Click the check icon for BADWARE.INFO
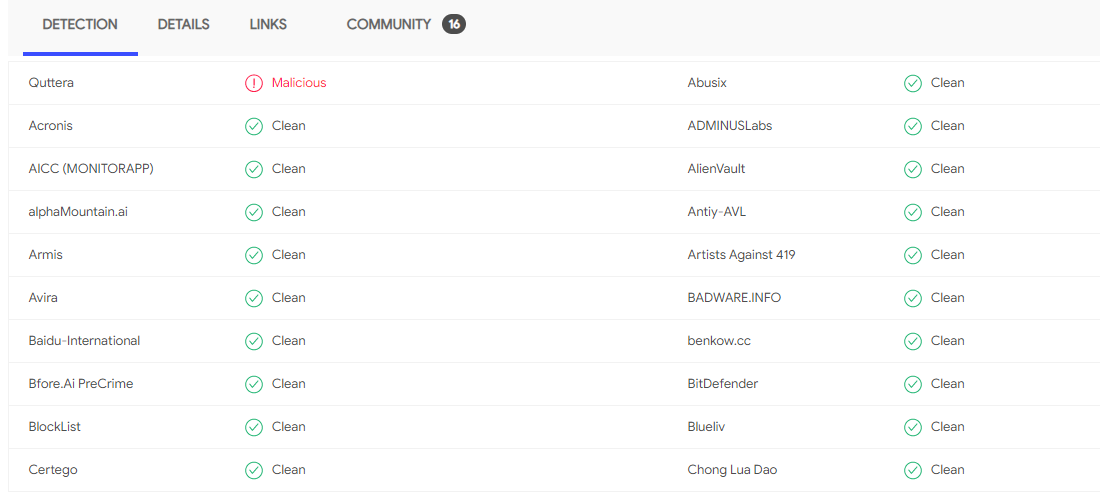This screenshot has width=1100, height=492. coord(913,298)
